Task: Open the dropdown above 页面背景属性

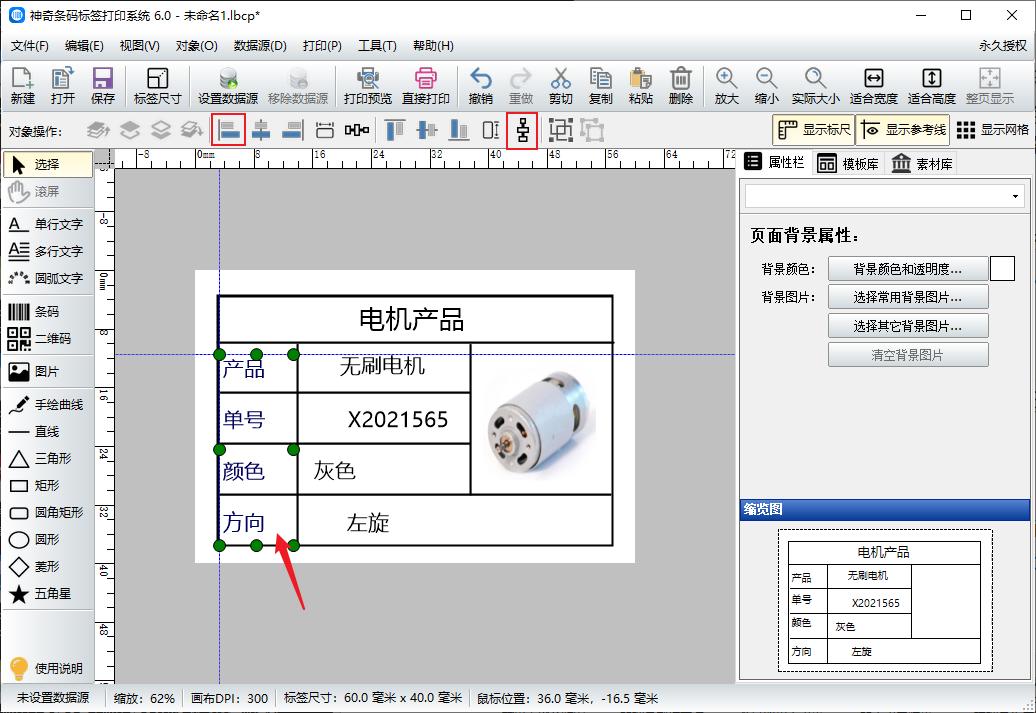Action: 885,196
